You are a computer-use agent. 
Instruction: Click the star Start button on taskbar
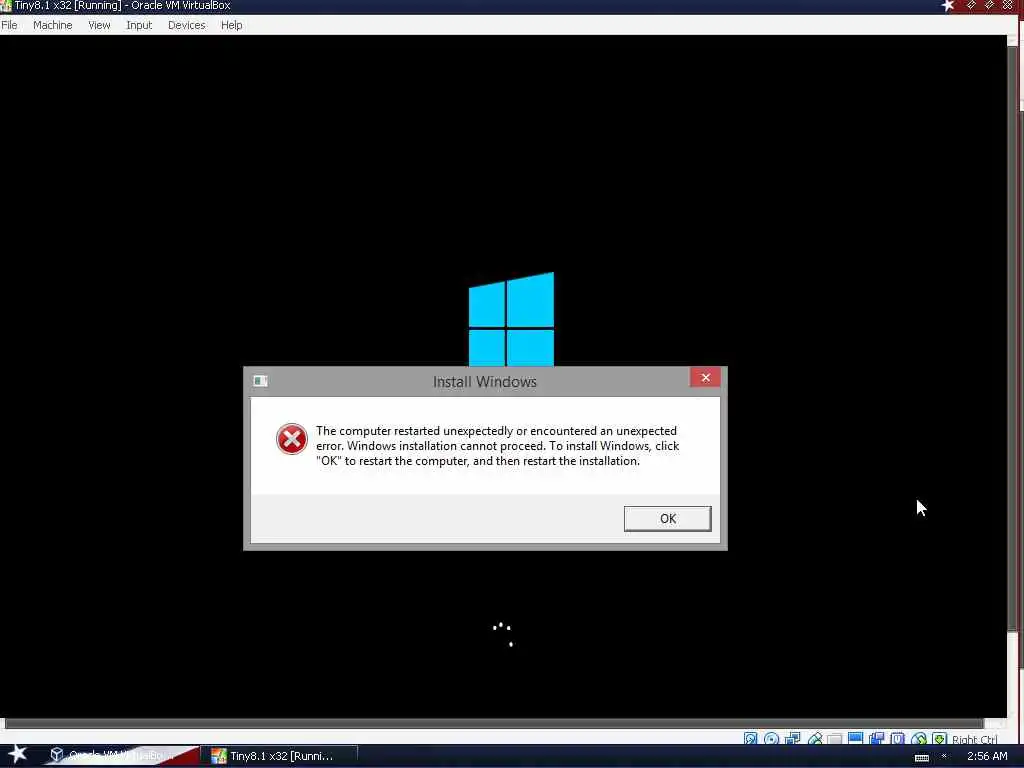[18, 754]
